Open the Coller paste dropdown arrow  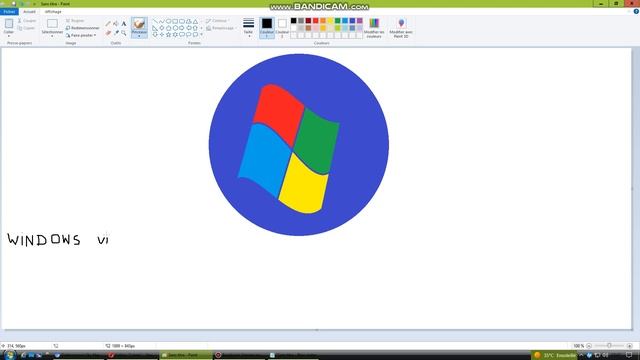tap(9, 36)
